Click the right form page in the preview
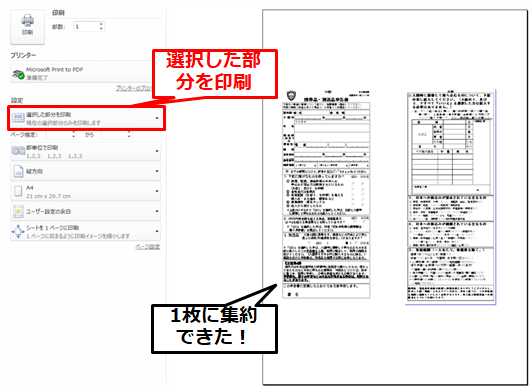The height and width of the screenshot is (386, 529). pyautogui.click(x=450, y=197)
